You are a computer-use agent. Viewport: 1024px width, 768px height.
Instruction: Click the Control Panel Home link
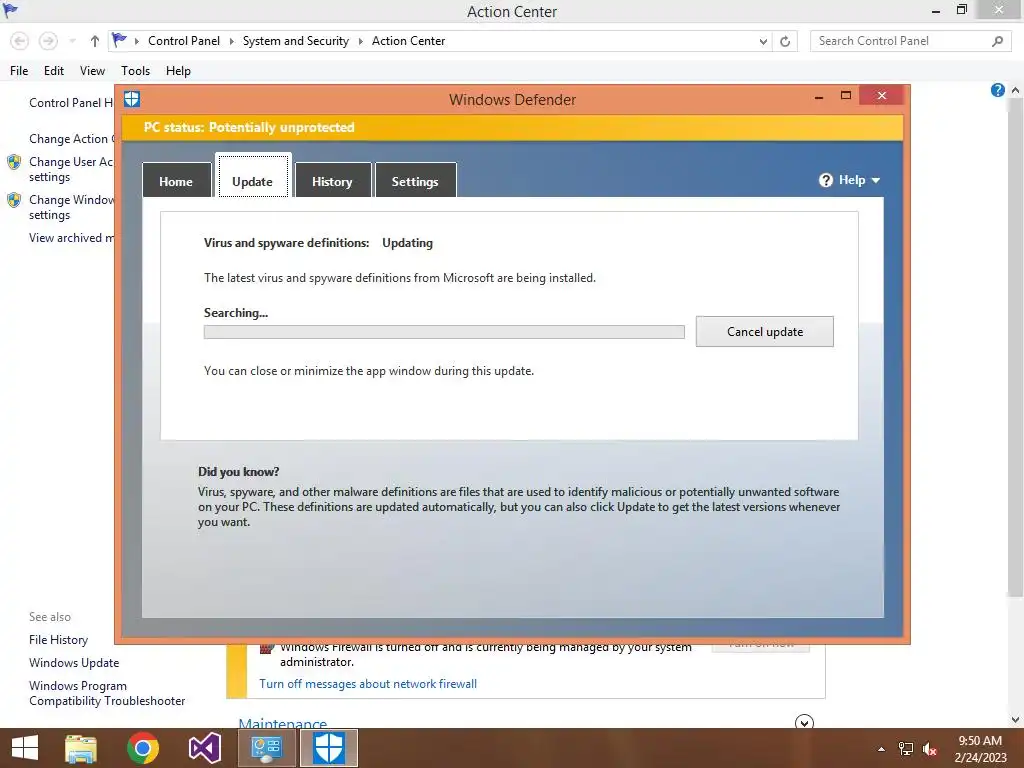[x=71, y=103]
